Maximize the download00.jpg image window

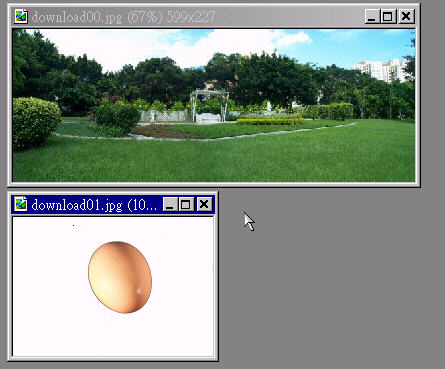[388, 16]
